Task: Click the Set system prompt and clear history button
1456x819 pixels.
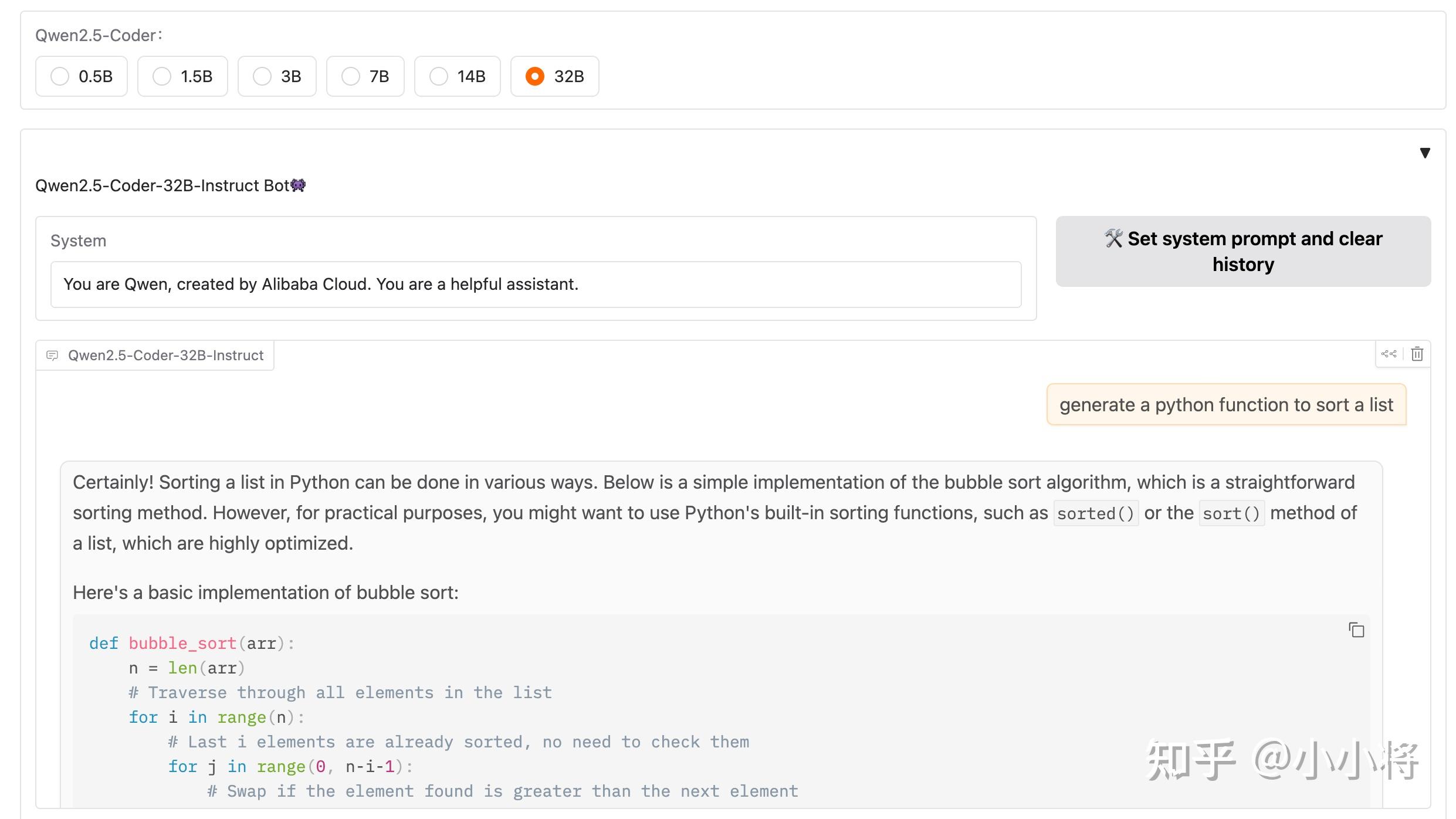Action: [1243, 251]
